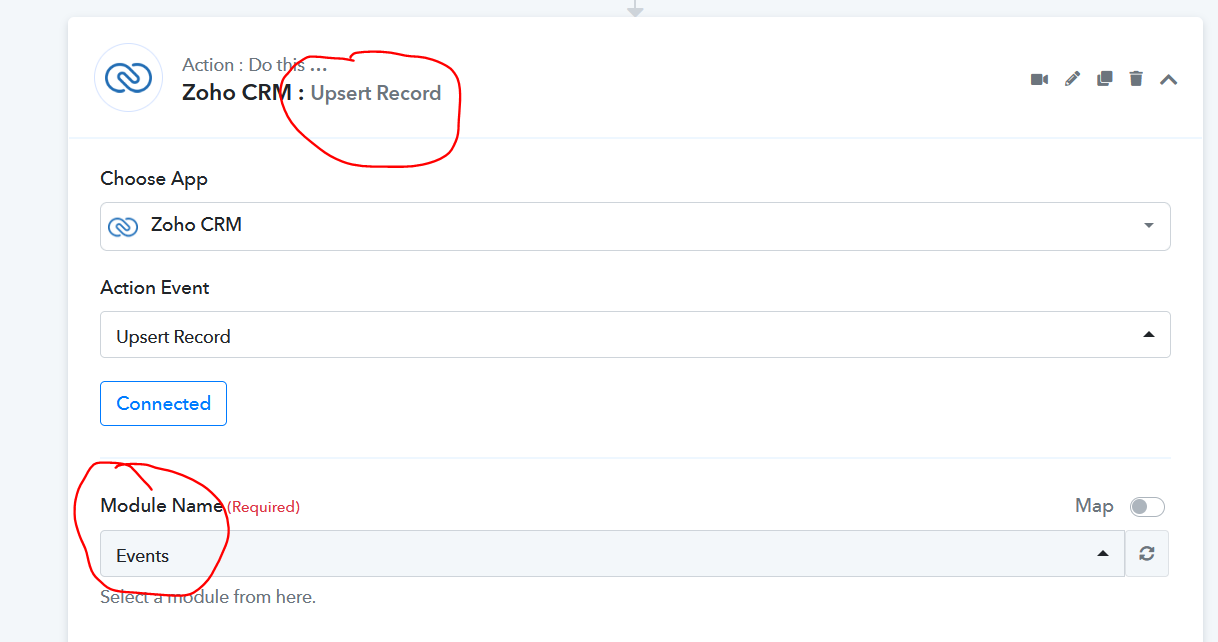Click the Connected button
The height and width of the screenshot is (642, 1218).
(x=163, y=403)
